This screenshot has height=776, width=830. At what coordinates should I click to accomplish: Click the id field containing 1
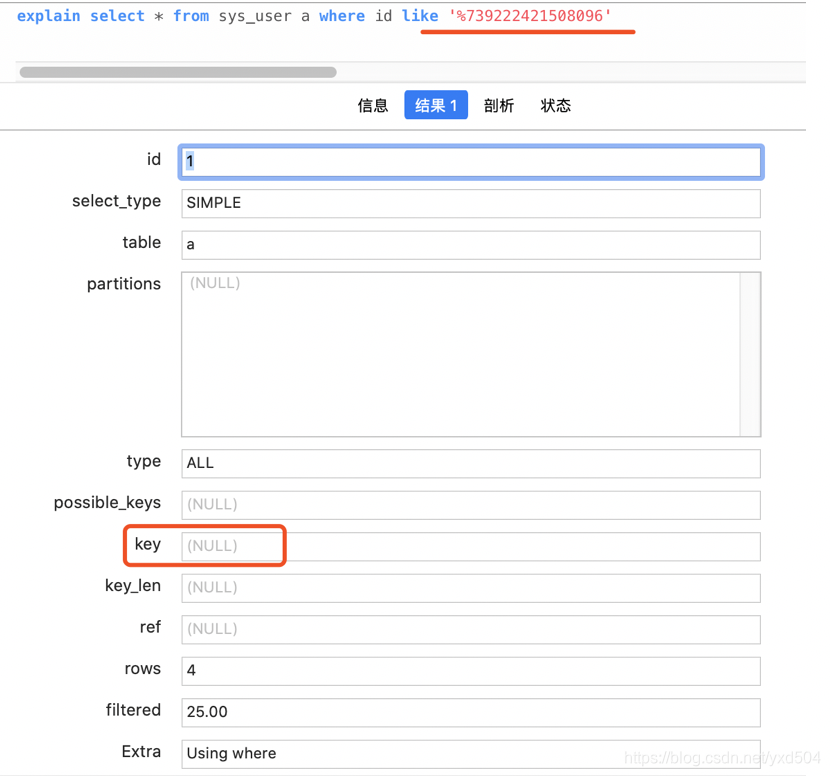[471, 161]
